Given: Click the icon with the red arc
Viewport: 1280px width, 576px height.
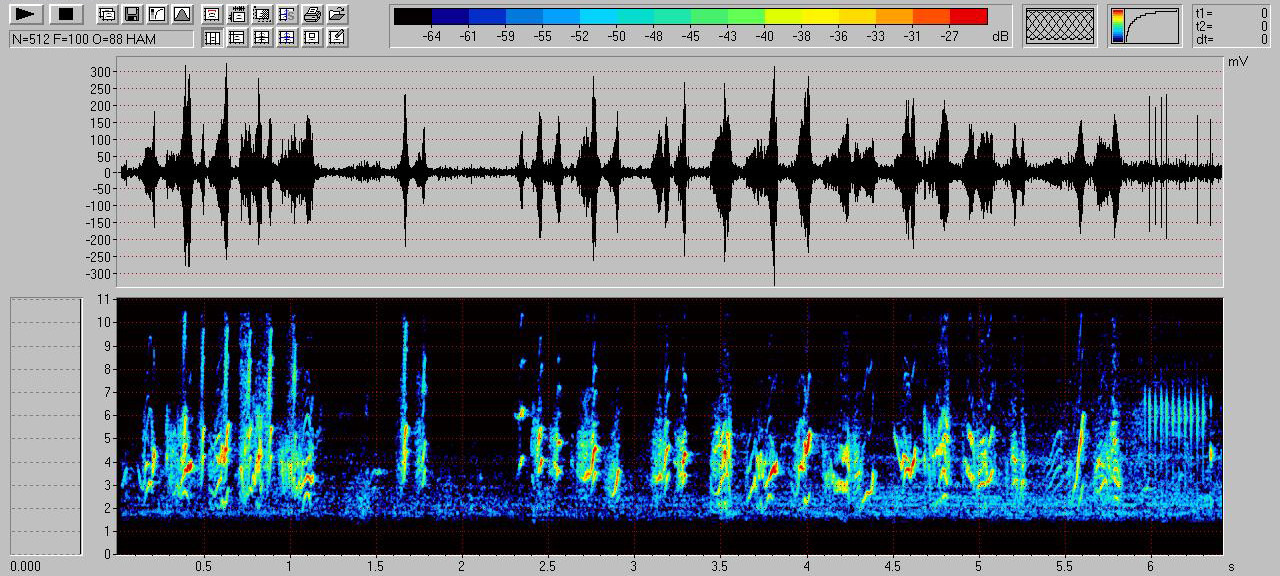Looking at the screenshot, I should [x=212, y=14].
